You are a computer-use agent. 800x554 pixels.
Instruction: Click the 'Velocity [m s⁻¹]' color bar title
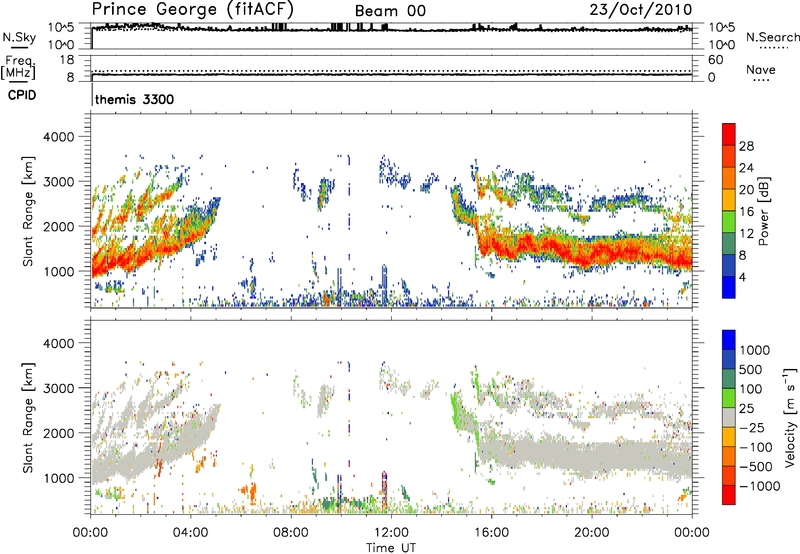(790, 416)
